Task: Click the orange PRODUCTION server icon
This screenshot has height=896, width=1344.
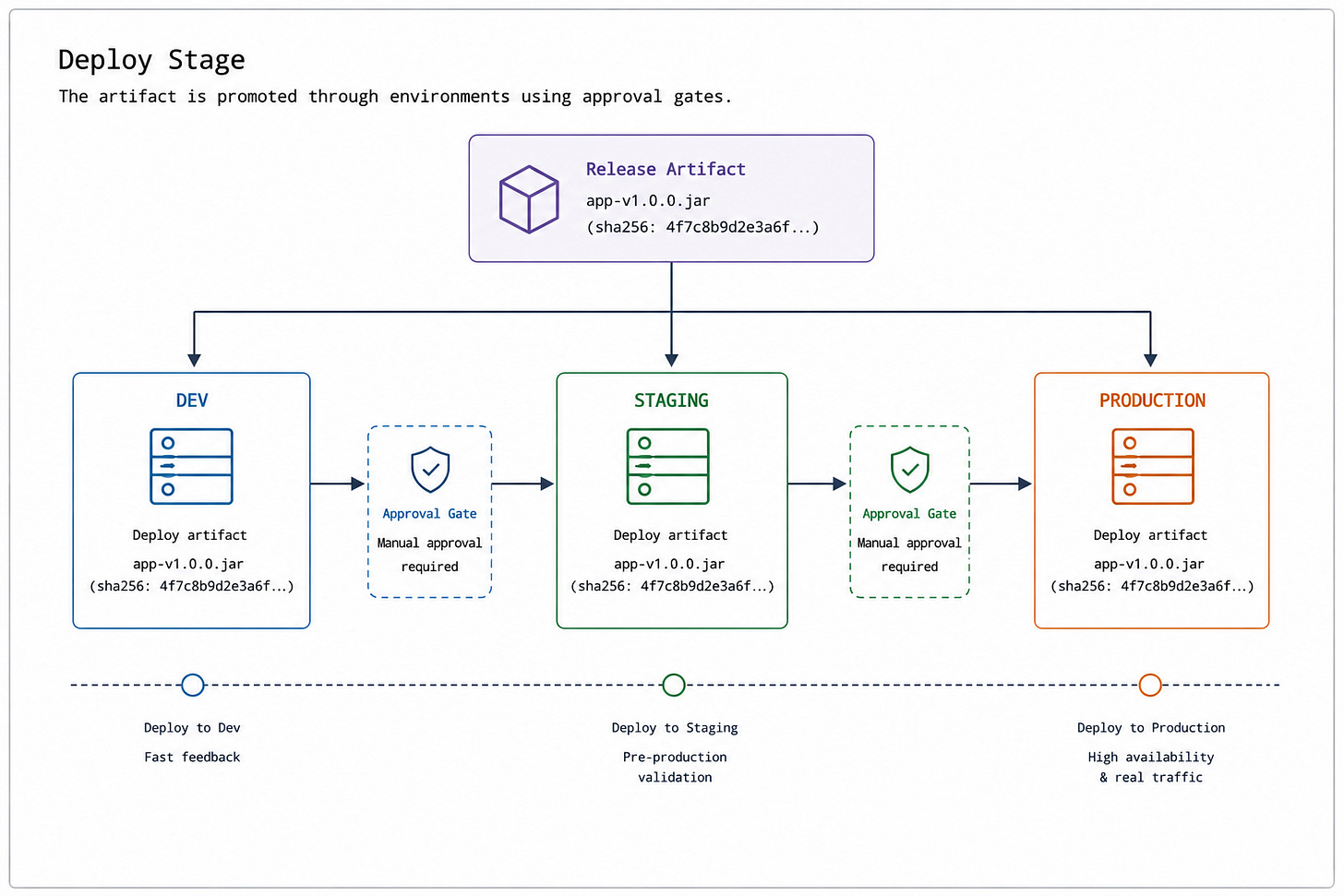Action: [x=1153, y=466]
